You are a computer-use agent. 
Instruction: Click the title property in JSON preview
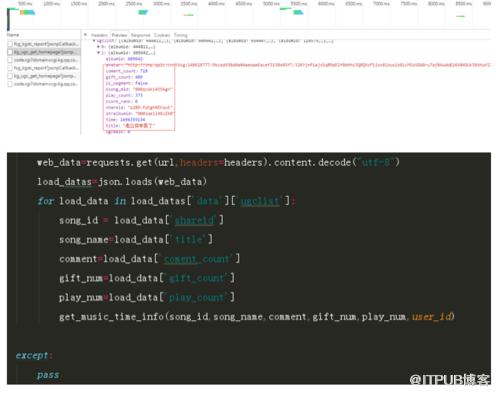pos(130,126)
